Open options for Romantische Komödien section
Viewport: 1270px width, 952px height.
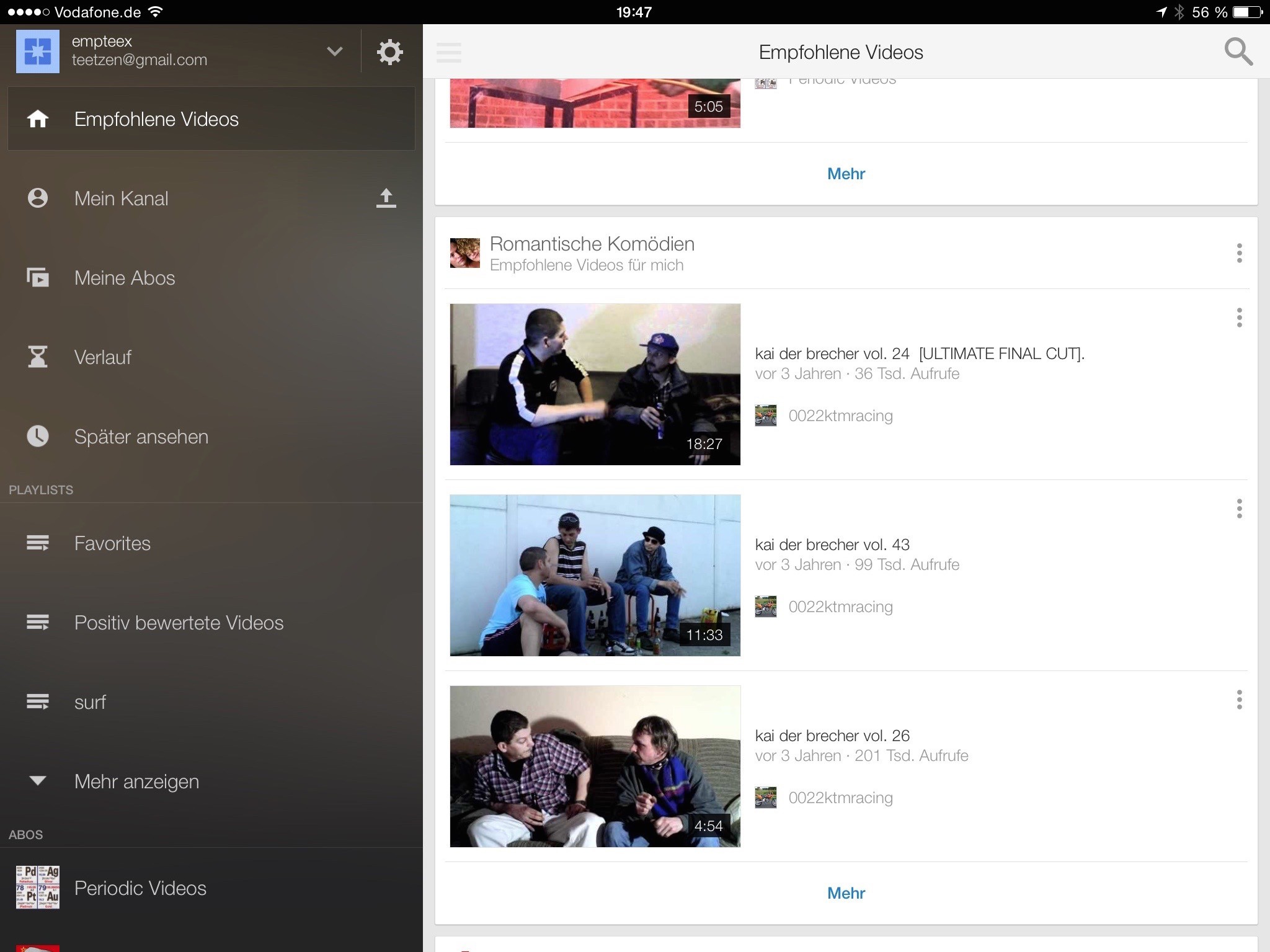point(1239,253)
